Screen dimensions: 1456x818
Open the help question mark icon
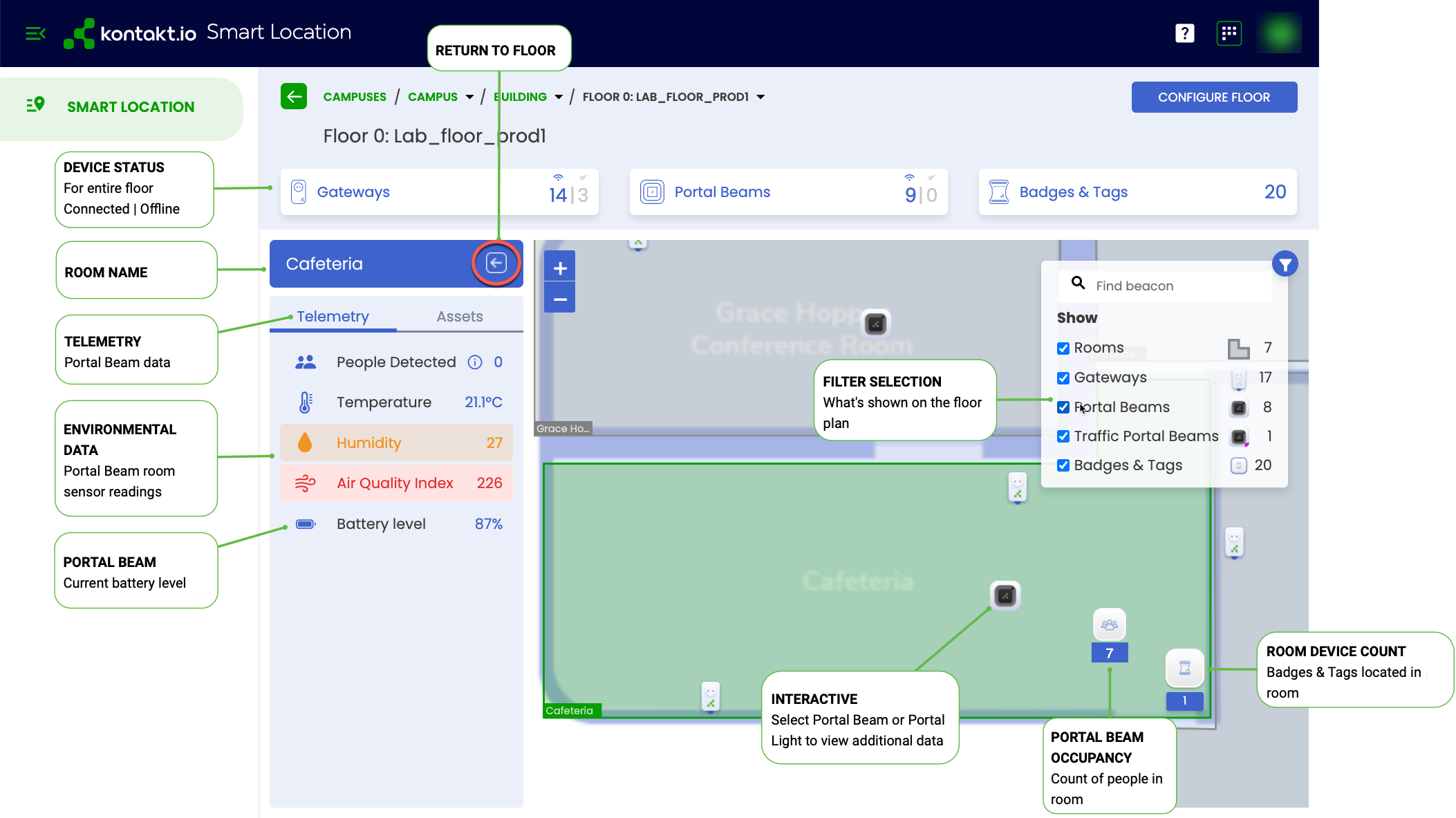tap(1184, 33)
